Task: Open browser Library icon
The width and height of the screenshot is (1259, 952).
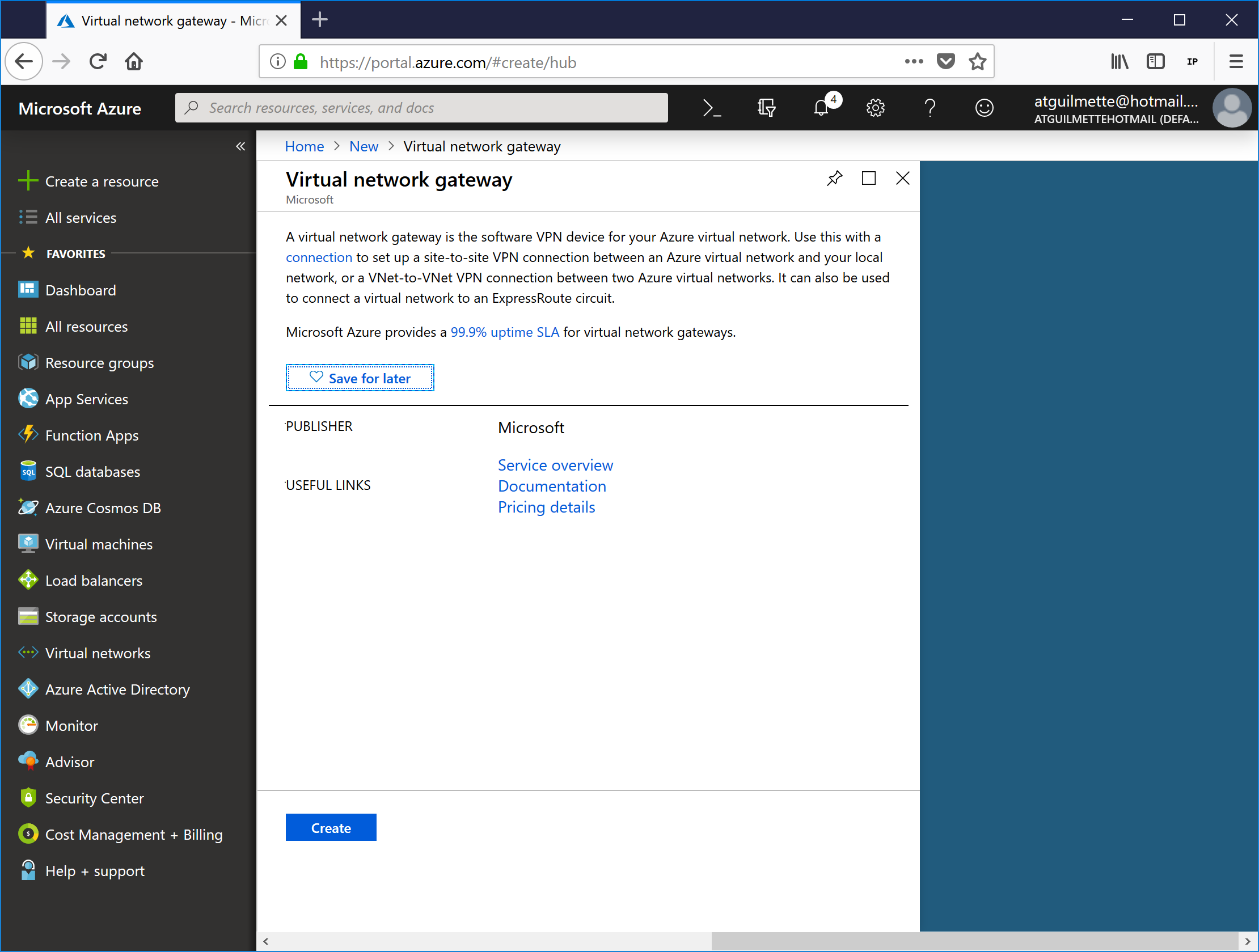Action: (x=1119, y=61)
